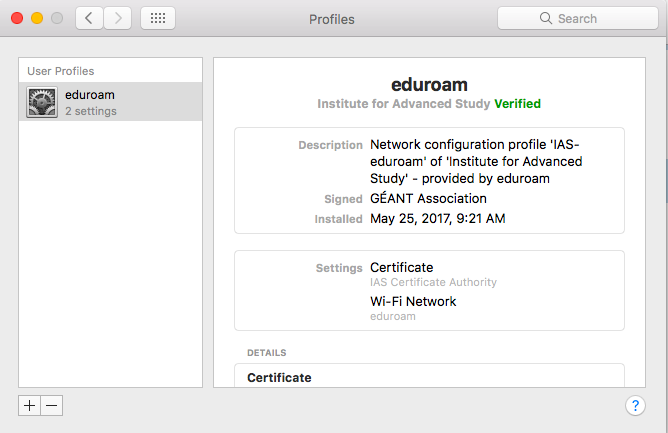
Task: Click the User Profiles list header
Action: tap(61, 71)
